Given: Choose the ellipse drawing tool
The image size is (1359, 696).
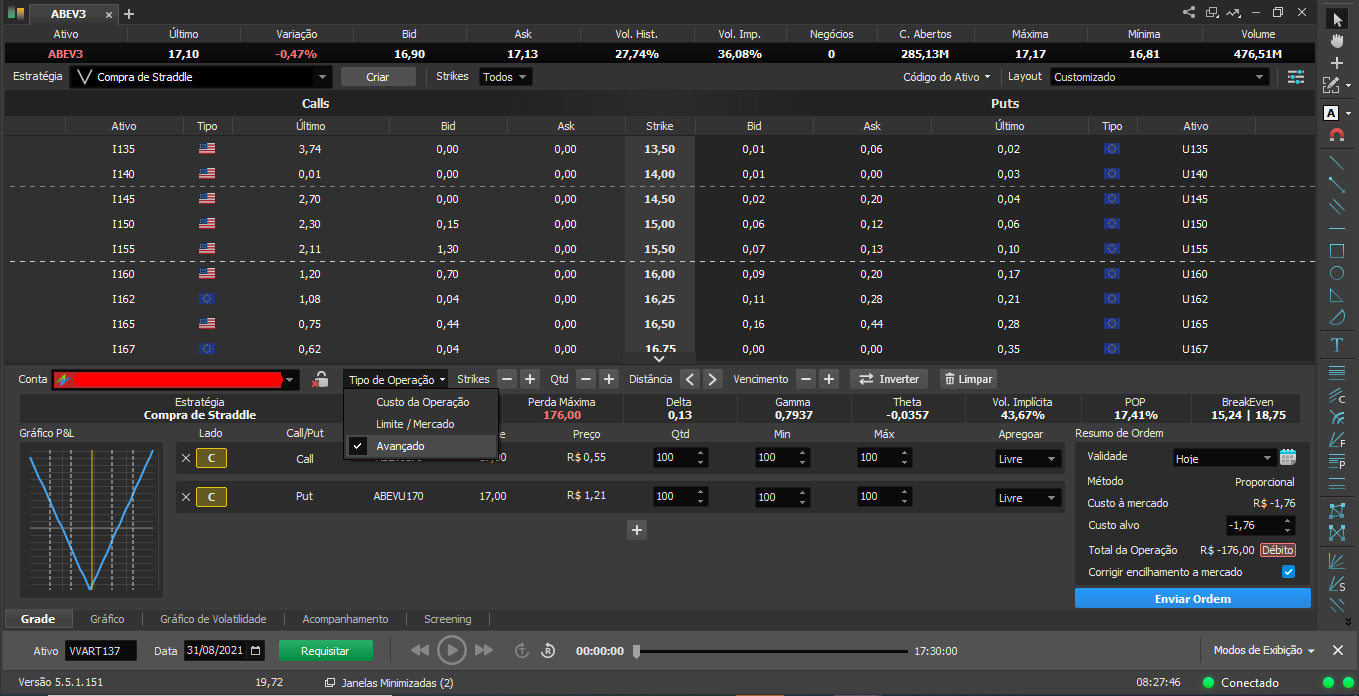Looking at the screenshot, I should [x=1337, y=273].
